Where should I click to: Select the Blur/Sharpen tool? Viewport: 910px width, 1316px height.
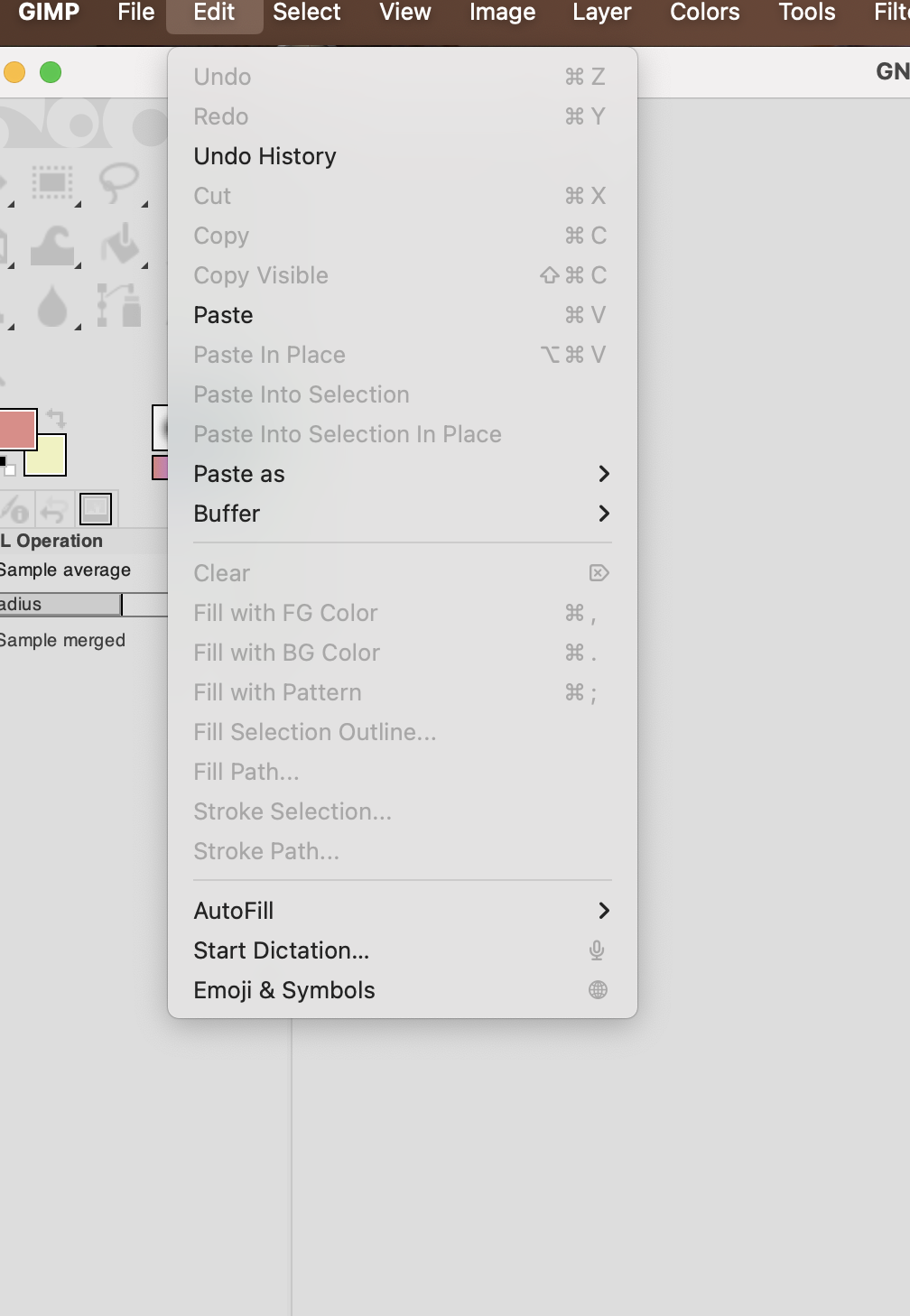(52, 305)
